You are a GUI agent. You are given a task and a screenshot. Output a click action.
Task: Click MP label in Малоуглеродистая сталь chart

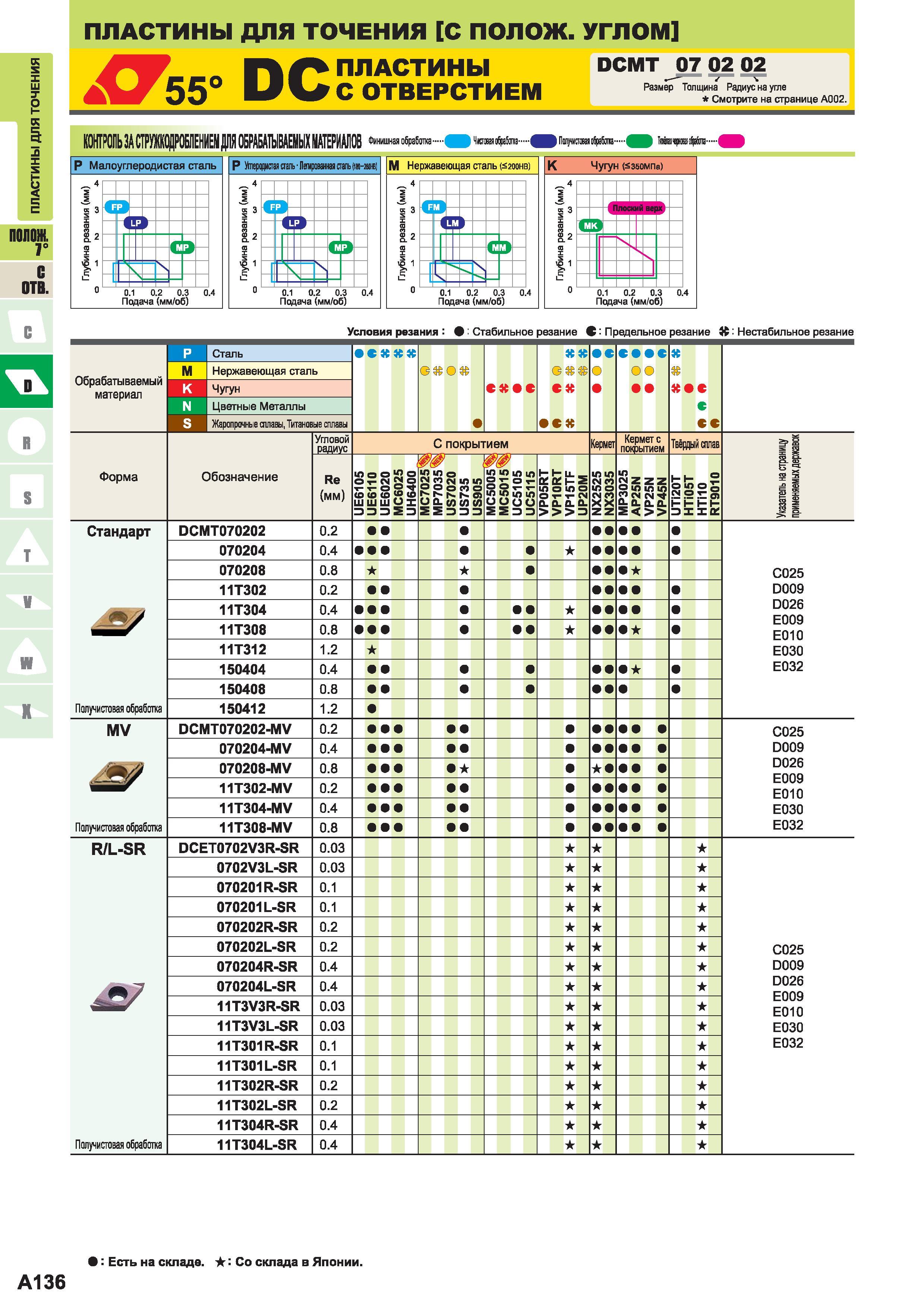point(182,247)
